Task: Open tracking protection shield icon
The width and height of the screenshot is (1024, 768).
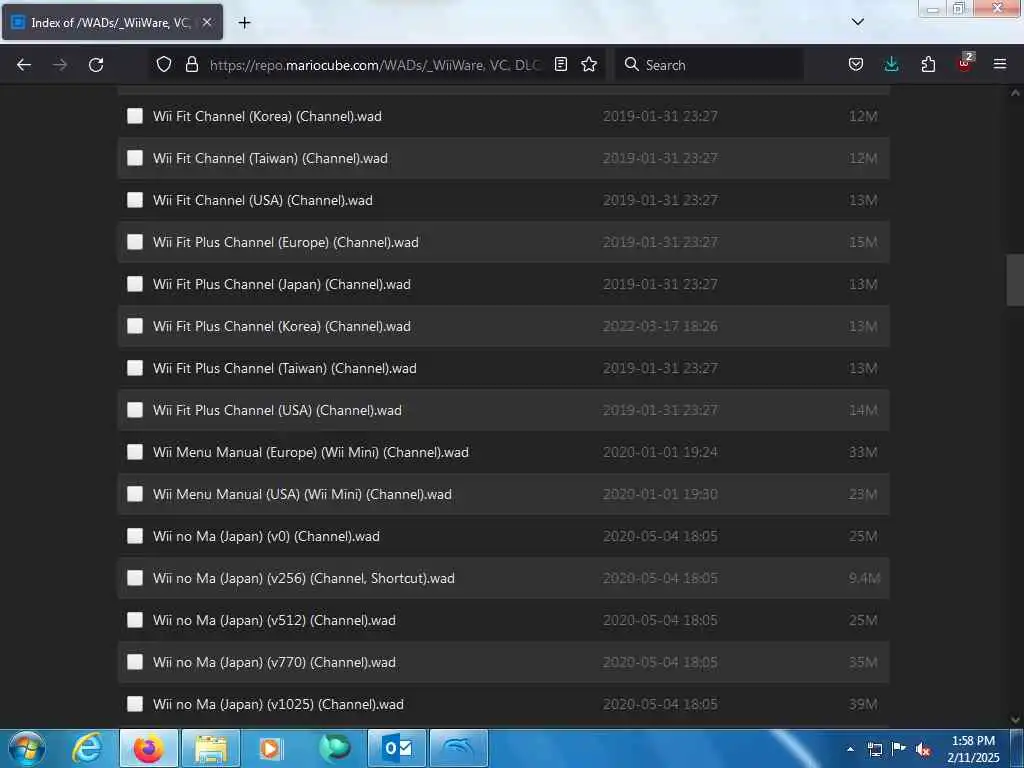Action: click(164, 64)
